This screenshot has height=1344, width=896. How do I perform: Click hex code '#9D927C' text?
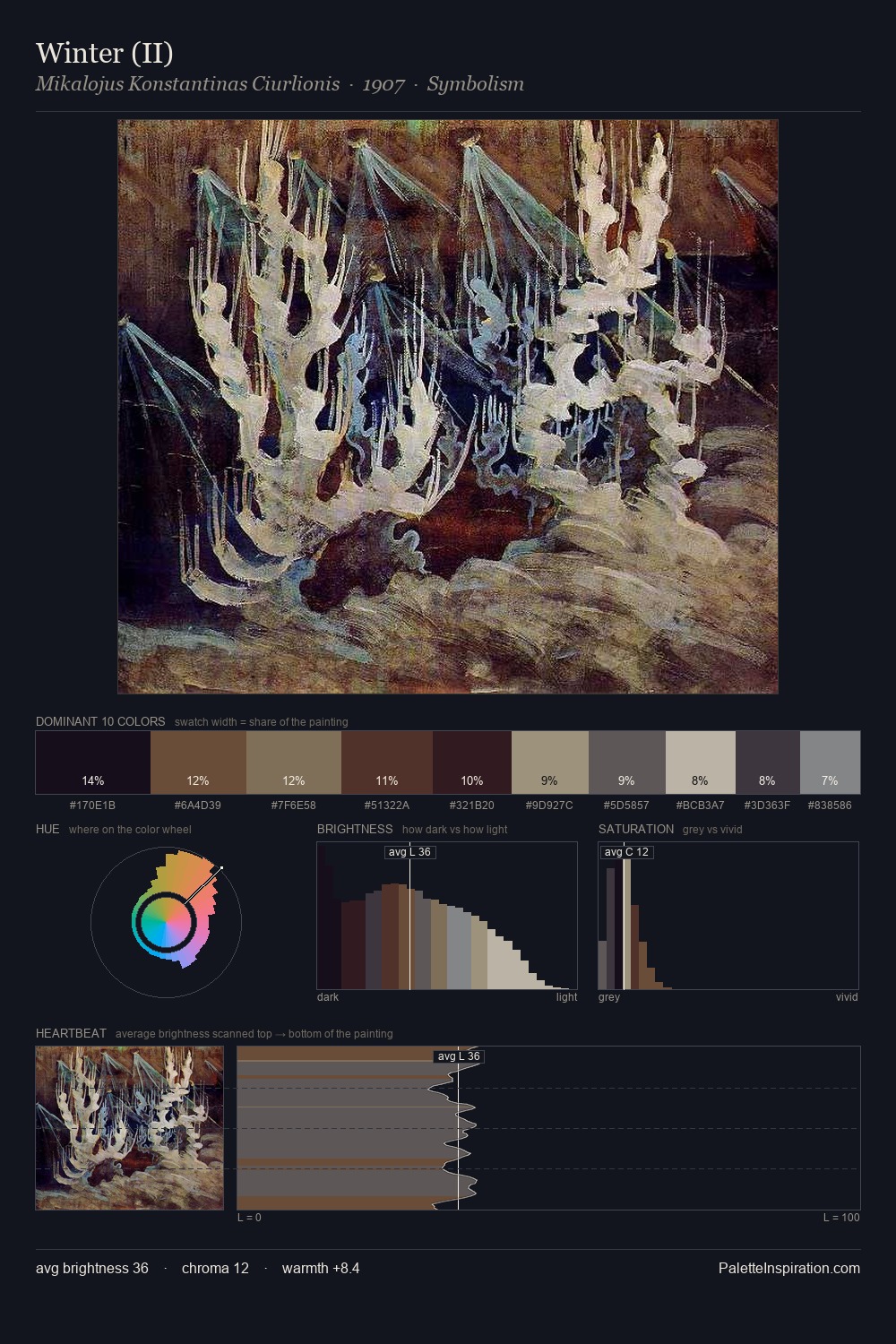[549, 805]
